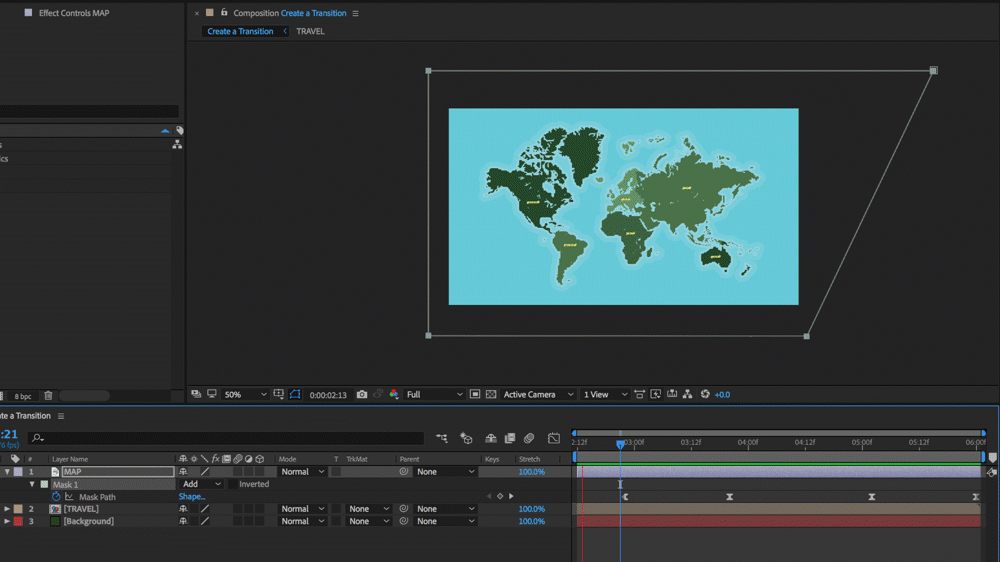Screen dimensions: 1000x562
Task: Toggle the transparency grid icon
Action: pos(491,395)
